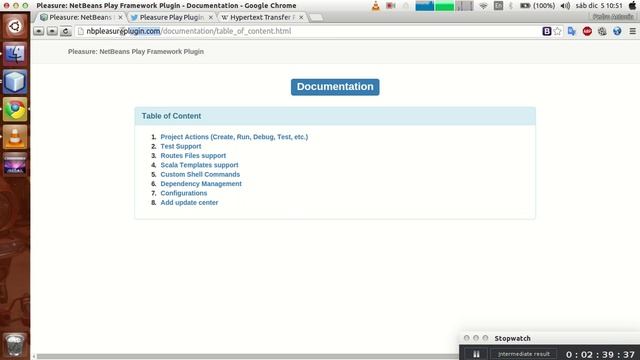Image resolution: width=640 pixels, height=360 pixels.
Task: Close the Pleasure: NetBeans tab
Action: 120,17
